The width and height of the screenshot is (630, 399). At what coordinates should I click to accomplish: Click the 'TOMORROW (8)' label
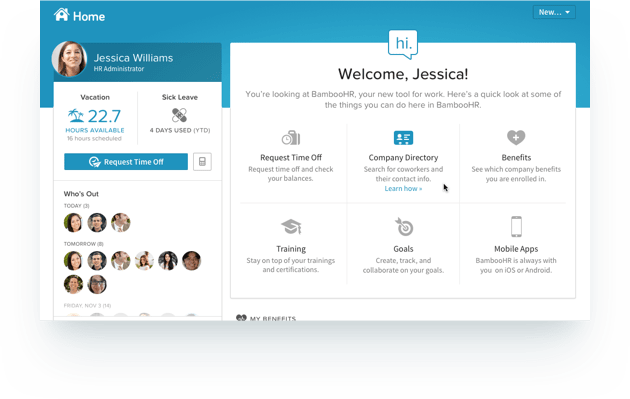pos(83,244)
